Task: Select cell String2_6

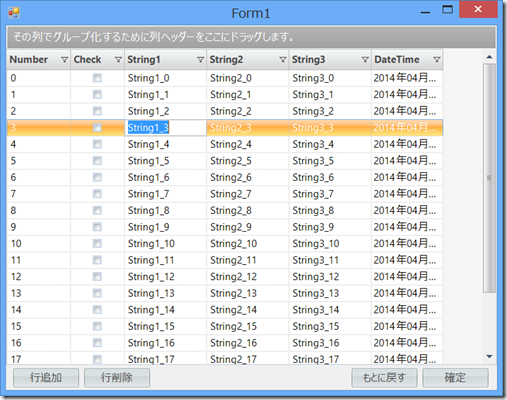Action: tap(248, 177)
